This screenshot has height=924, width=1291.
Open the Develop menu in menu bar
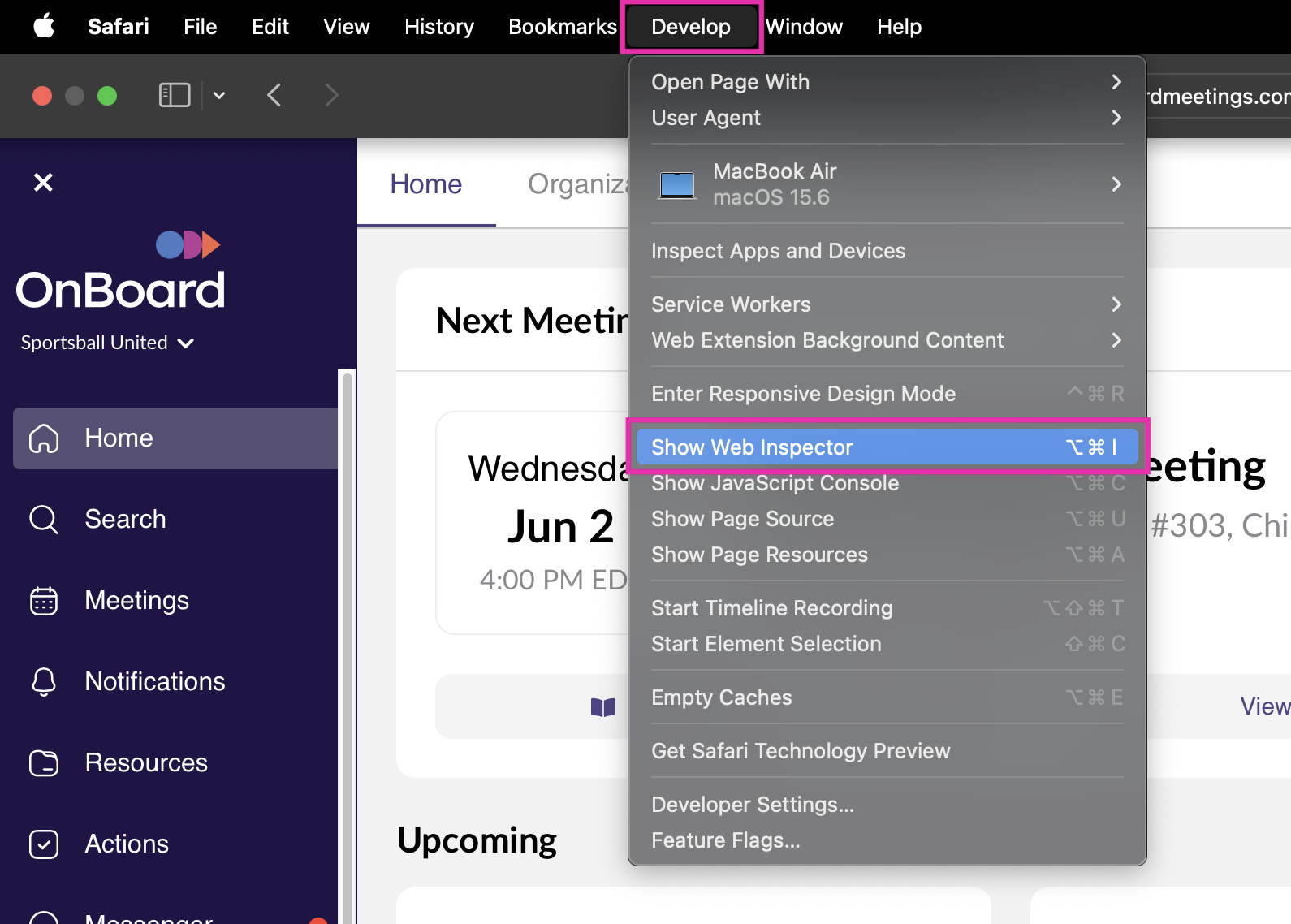click(691, 27)
